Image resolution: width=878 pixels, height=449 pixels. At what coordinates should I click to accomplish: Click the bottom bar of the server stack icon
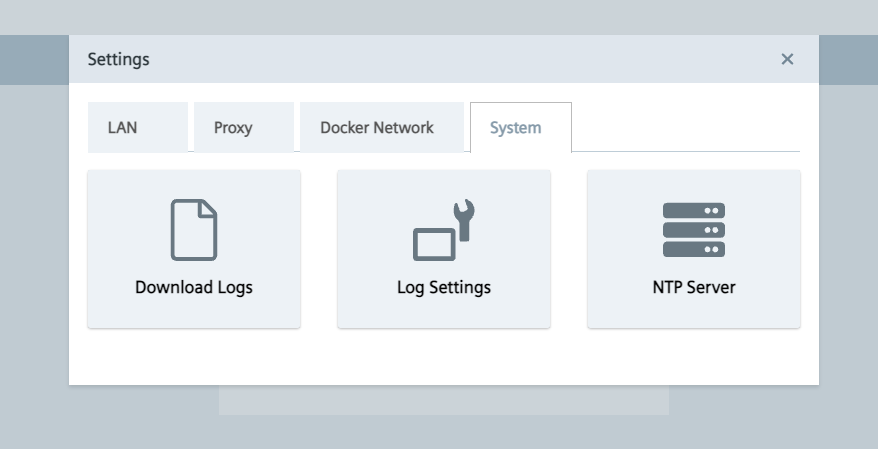point(693,249)
